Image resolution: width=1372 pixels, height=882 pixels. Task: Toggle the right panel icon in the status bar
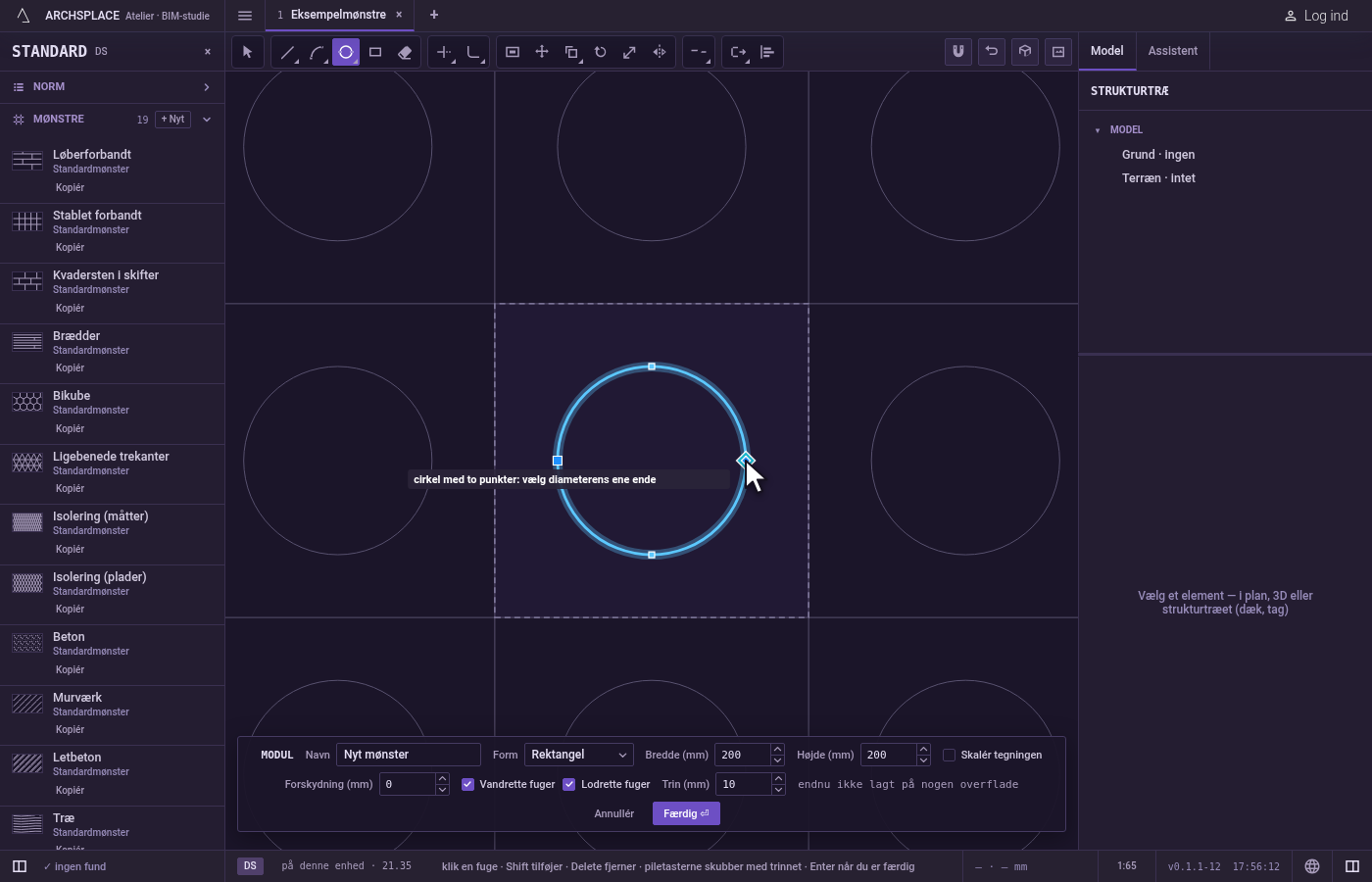(x=1352, y=866)
